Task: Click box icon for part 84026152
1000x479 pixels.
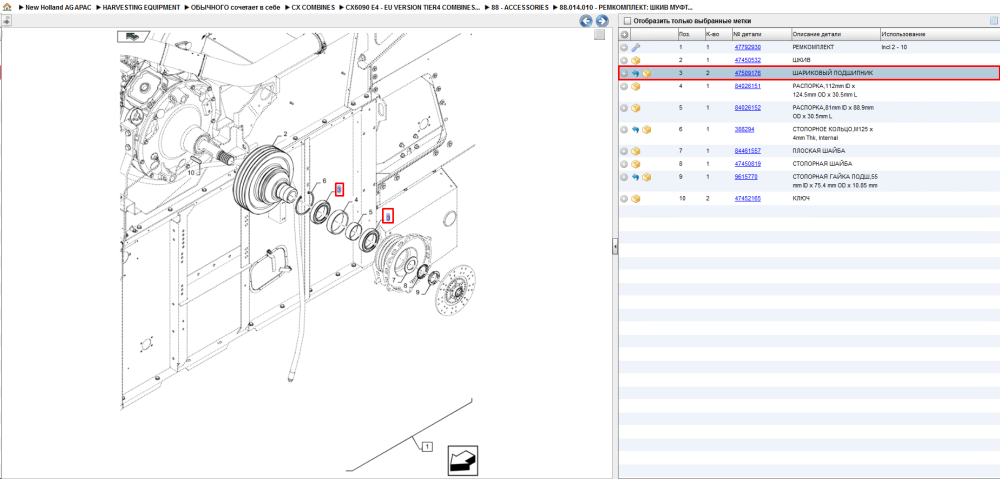Action: click(636, 108)
